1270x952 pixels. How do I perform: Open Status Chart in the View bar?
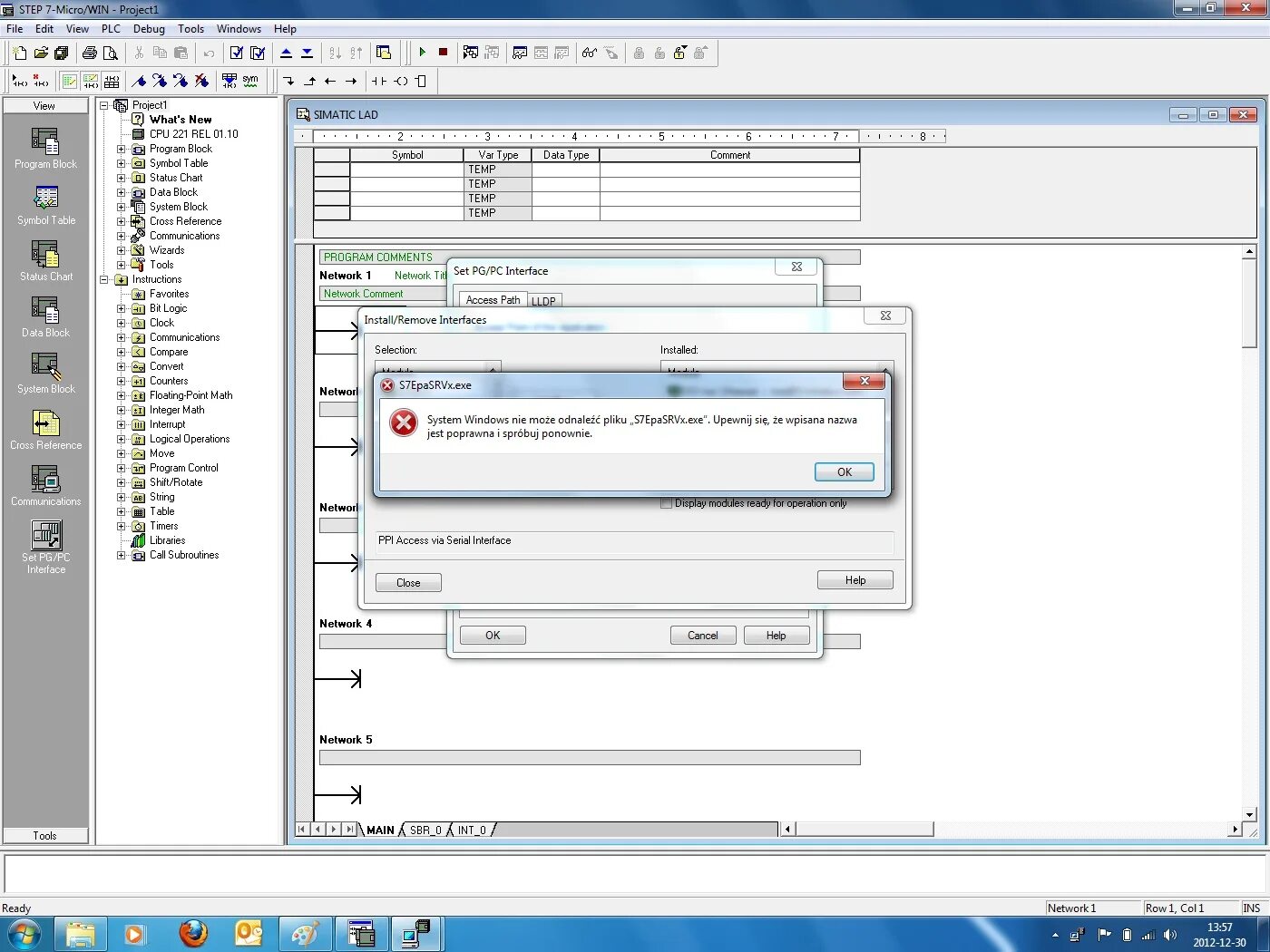[45, 261]
